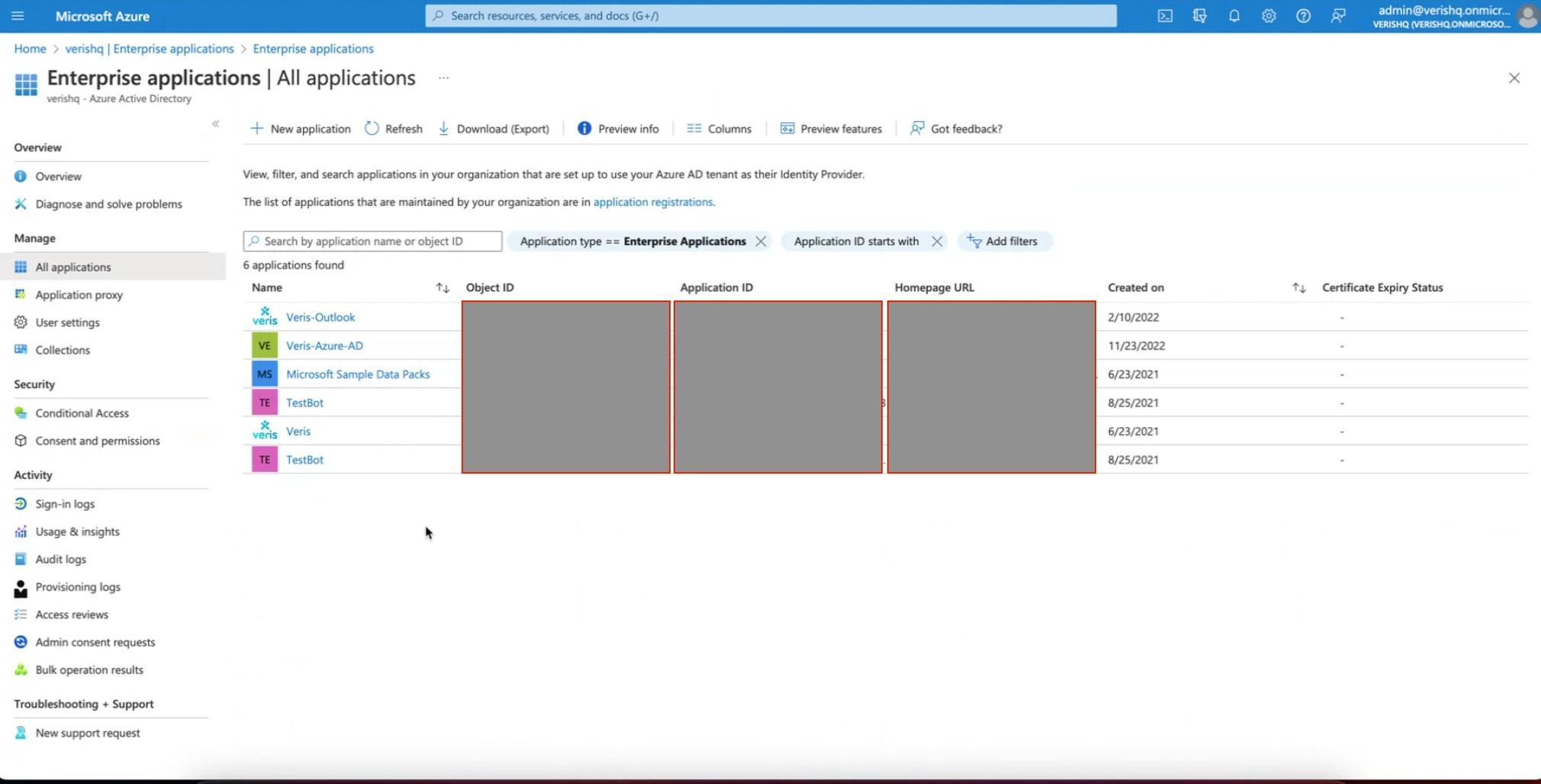Select Conditional Access in the sidebar

(x=82, y=413)
